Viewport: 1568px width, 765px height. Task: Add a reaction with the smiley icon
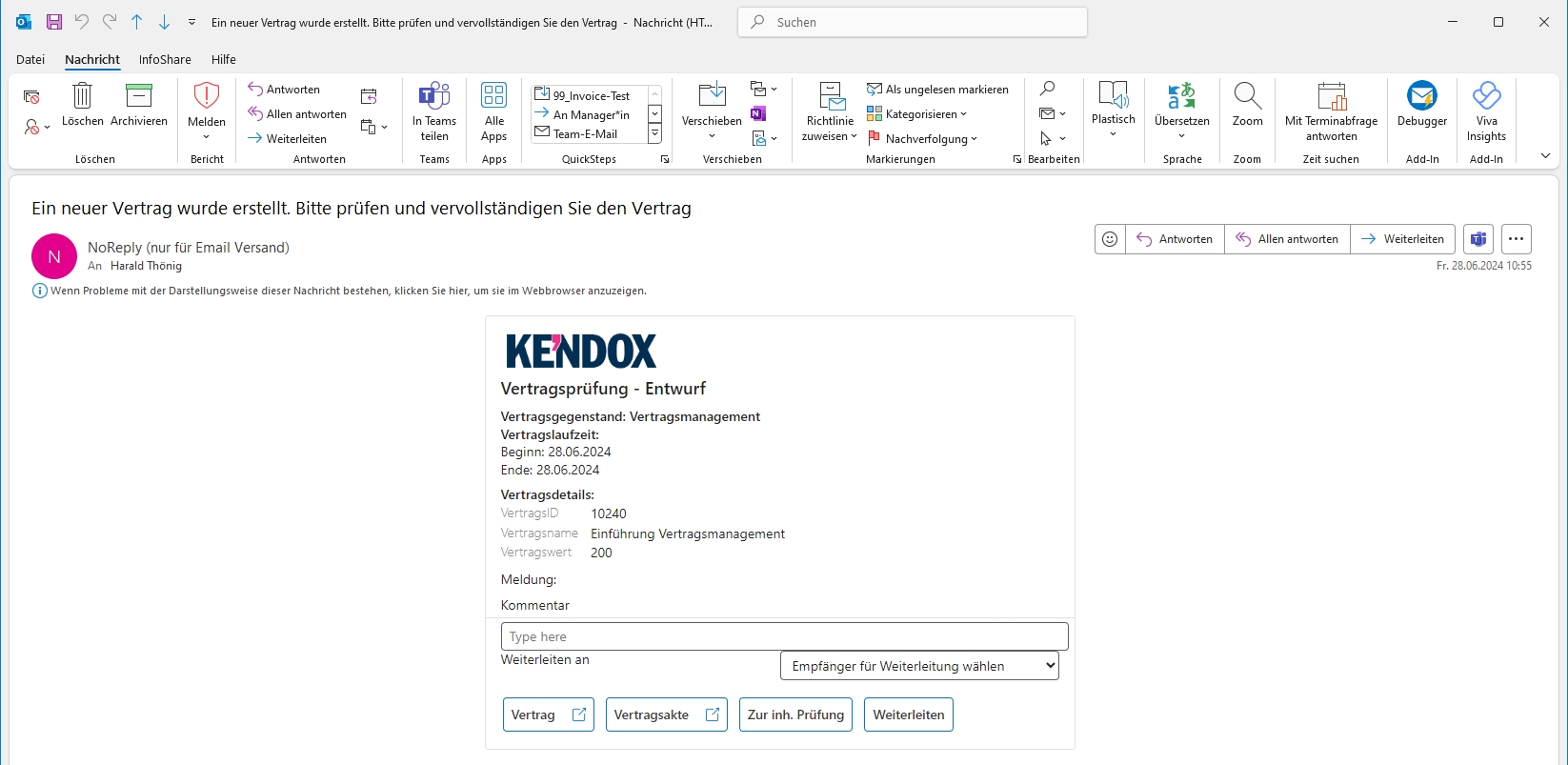(1110, 239)
